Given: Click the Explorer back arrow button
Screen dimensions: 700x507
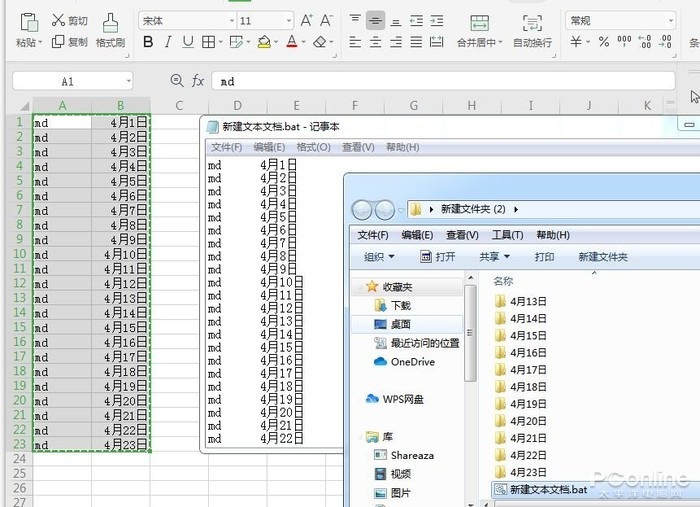Looking at the screenshot, I should (x=362, y=210).
